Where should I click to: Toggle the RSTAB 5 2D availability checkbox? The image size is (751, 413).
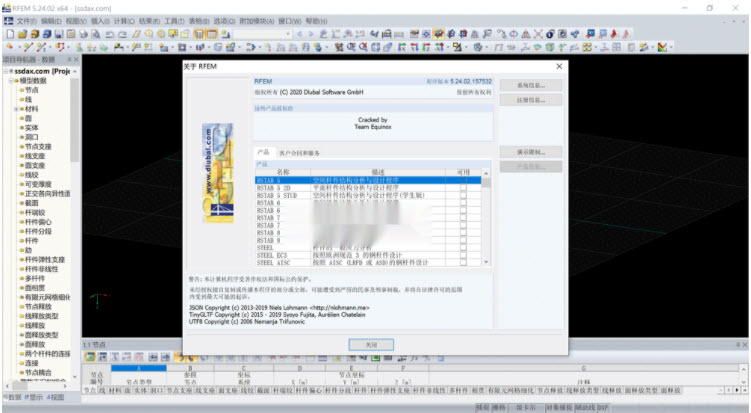click(462, 187)
